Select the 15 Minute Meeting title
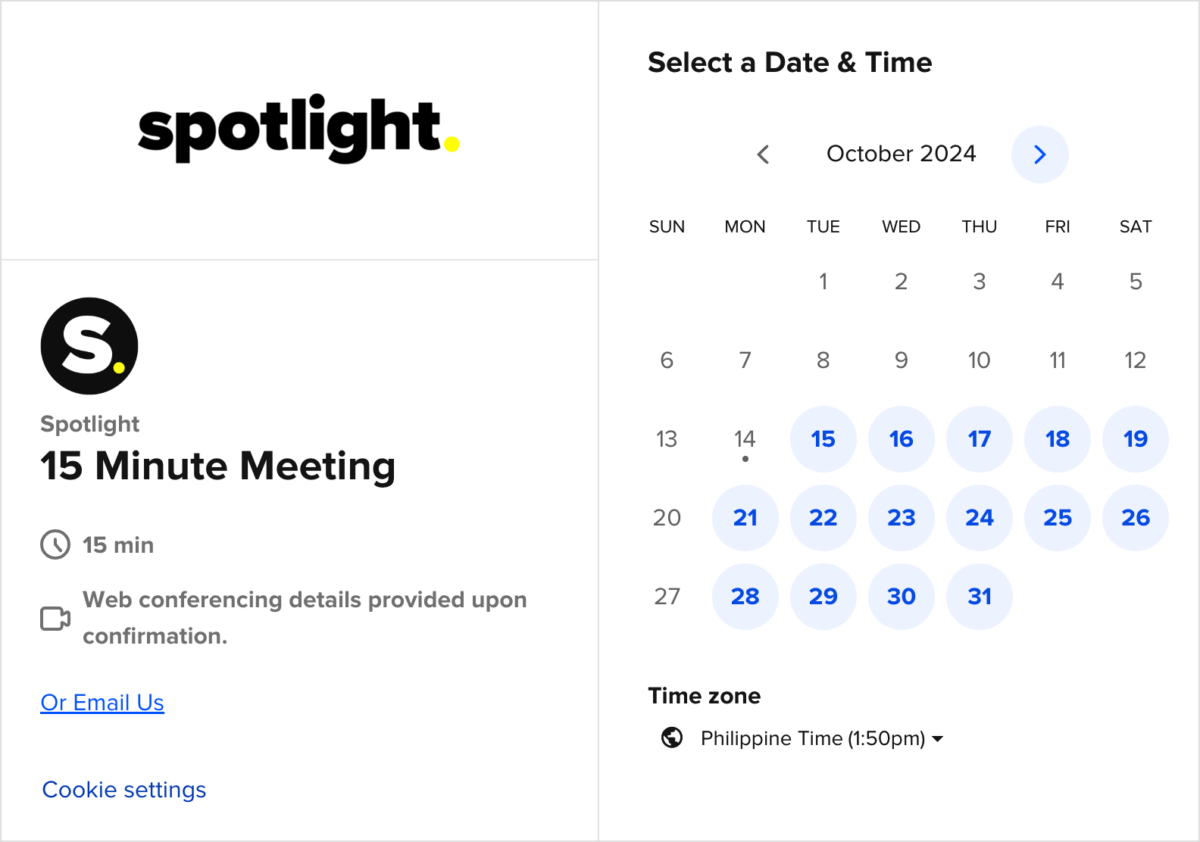1200x842 pixels. tap(217, 465)
